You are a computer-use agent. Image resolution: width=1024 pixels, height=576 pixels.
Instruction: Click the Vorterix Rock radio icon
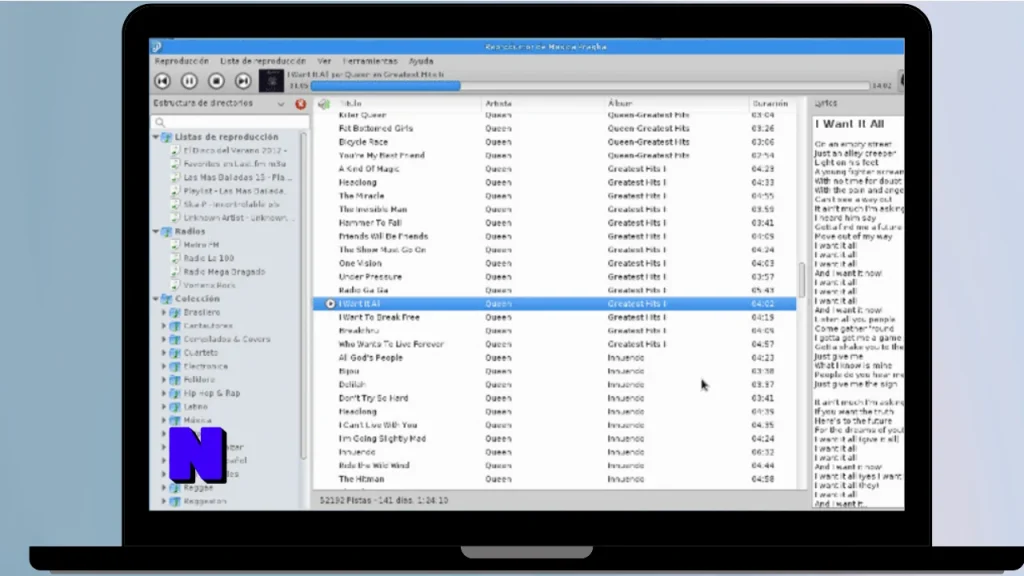pos(175,285)
